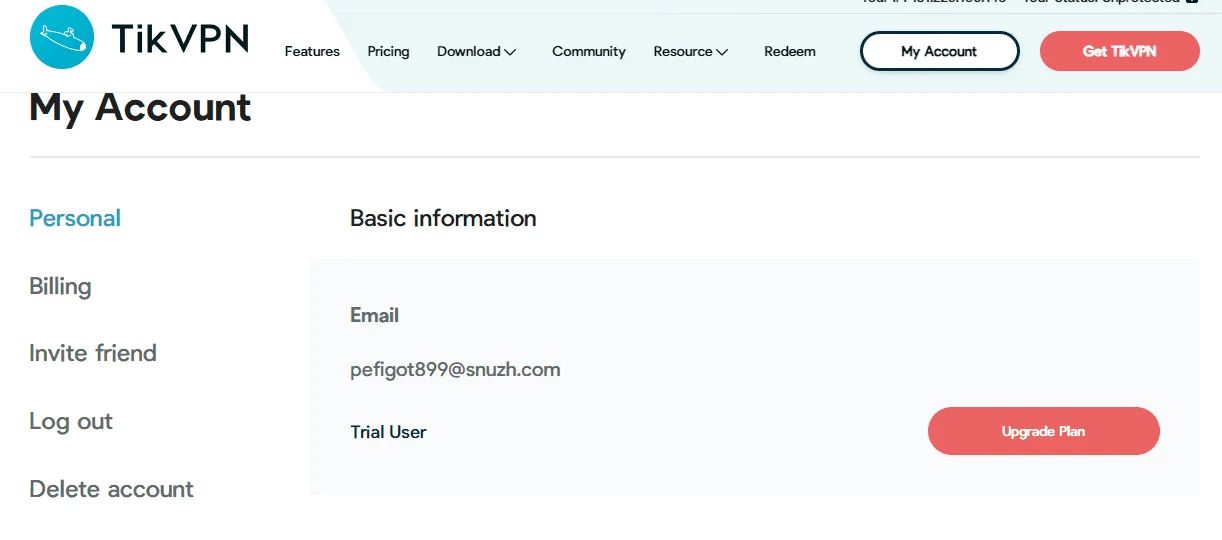Expand the Resource dropdown menu
The height and width of the screenshot is (540, 1222).
[x=691, y=51]
